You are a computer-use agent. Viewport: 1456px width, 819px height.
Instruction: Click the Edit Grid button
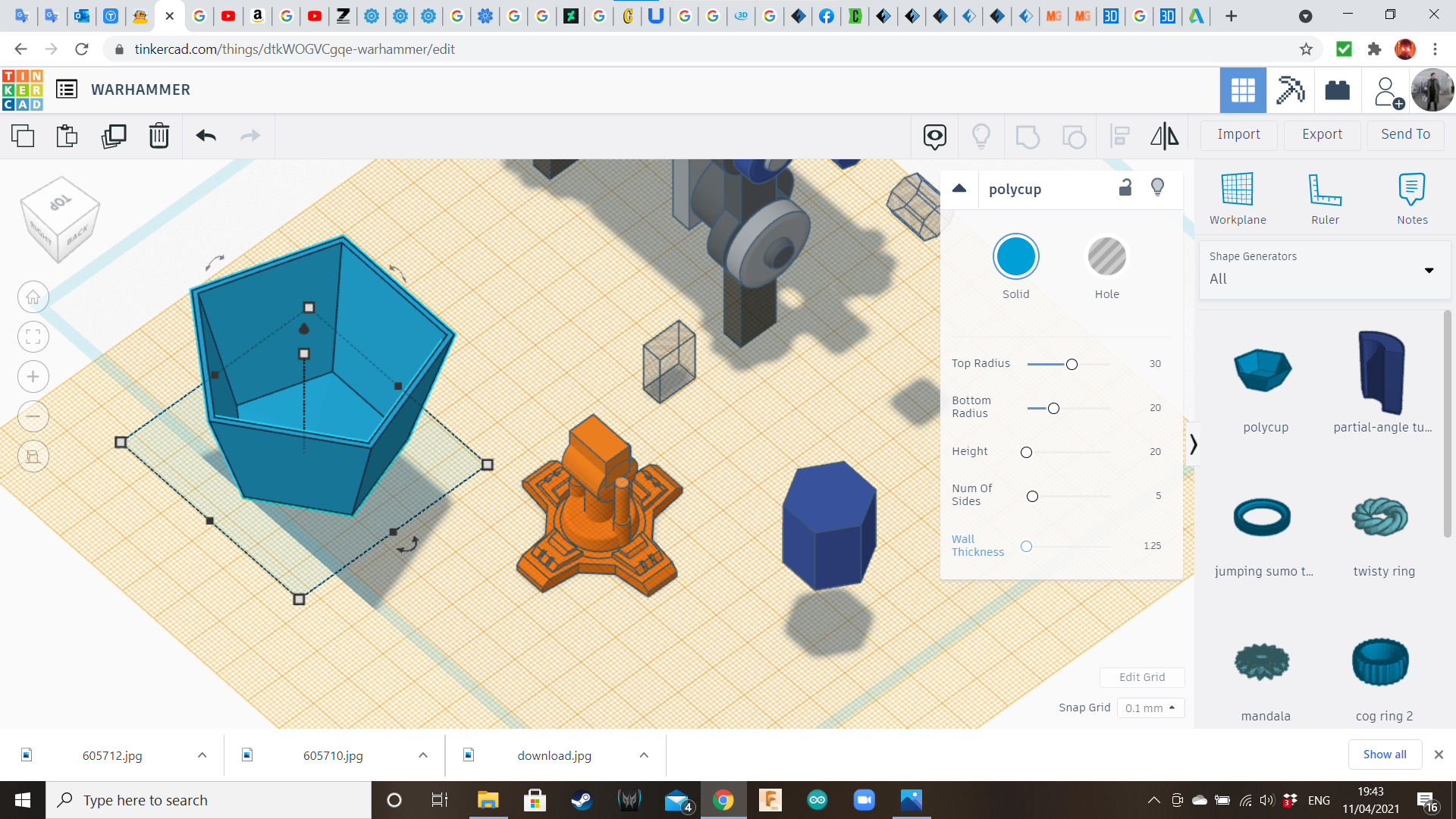point(1141,677)
